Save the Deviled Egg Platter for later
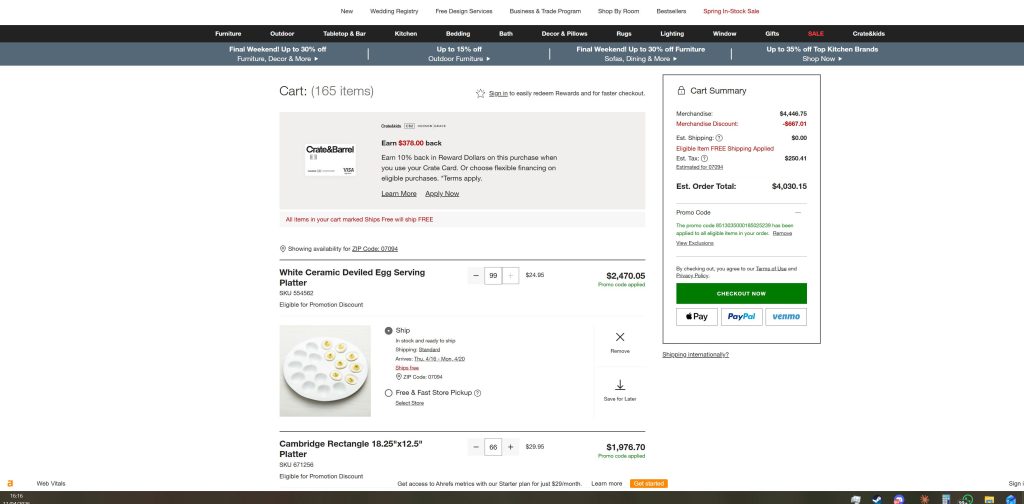The image size is (1024, 504). click(620, 389)
